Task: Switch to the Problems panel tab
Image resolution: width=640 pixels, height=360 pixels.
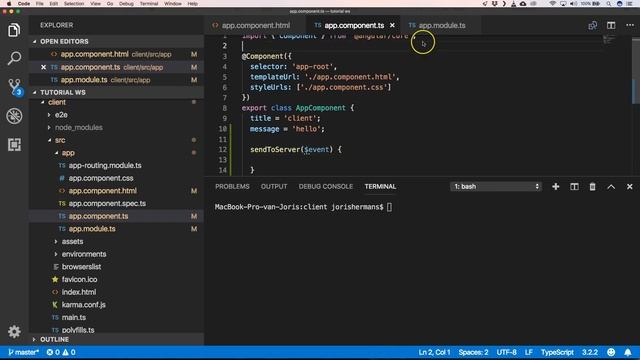Action: pyautogui.click(x=232, y=187)
